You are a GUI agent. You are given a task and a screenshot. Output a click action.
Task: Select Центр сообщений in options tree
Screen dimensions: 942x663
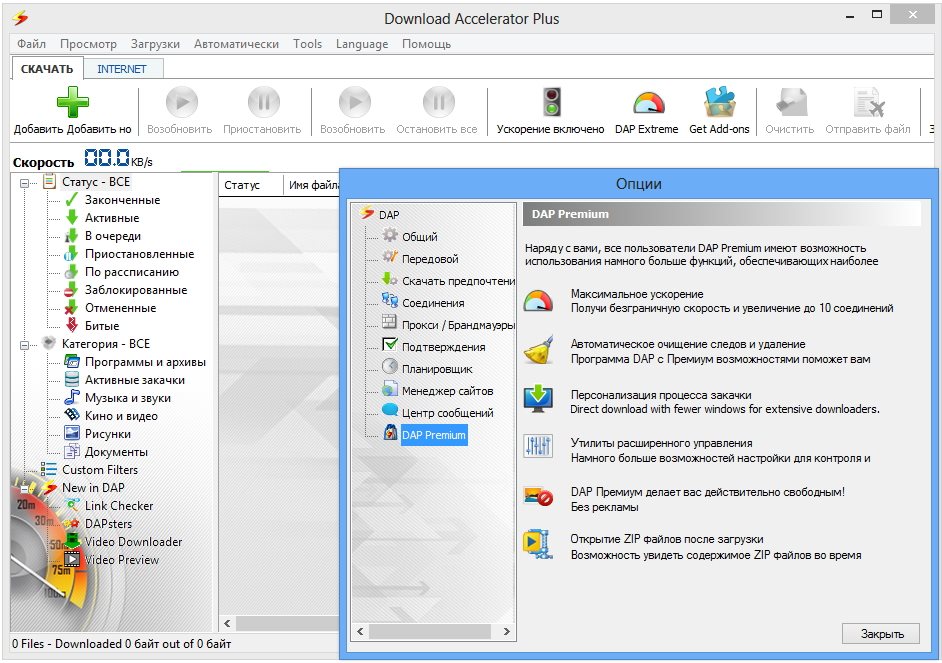(447, 413)
